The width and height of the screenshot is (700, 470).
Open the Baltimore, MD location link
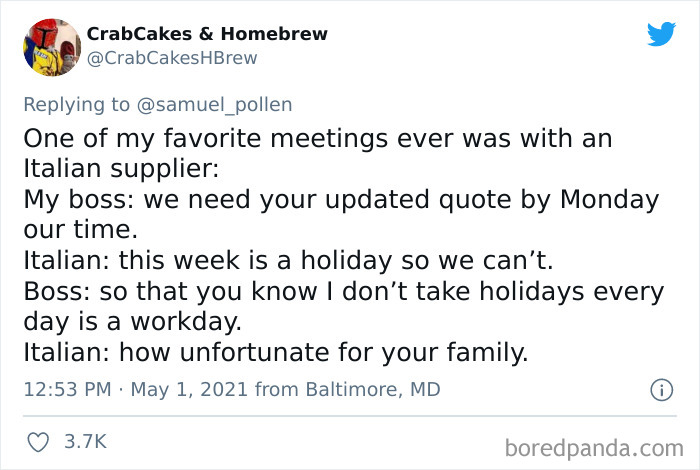point(373,389)
